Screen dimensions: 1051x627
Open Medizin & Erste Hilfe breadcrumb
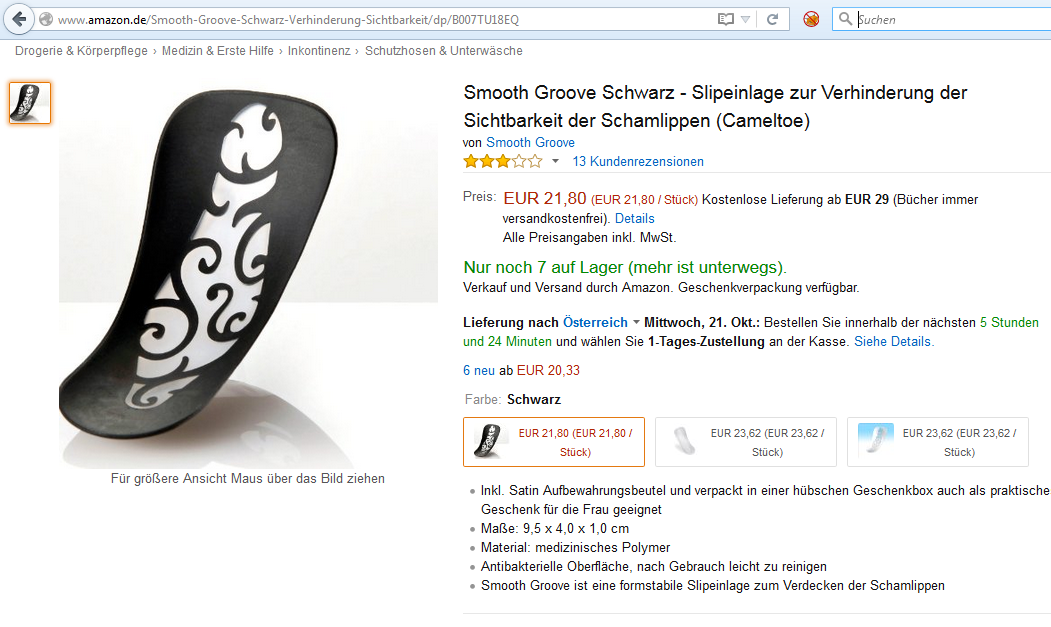217,51
